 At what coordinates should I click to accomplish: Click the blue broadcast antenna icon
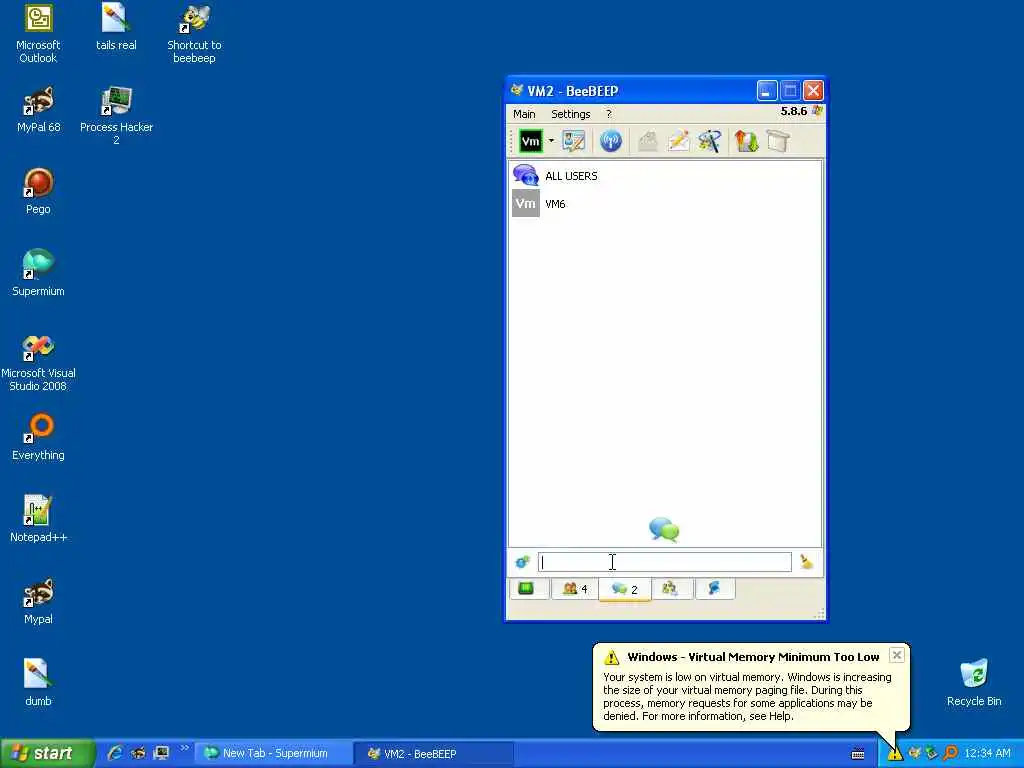611,141
